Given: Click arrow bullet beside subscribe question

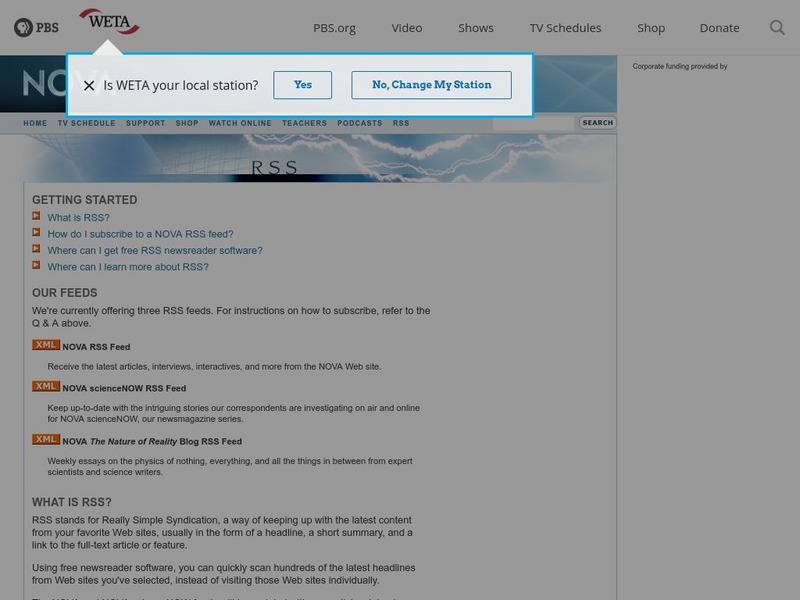Looking at the screenshot, I should coord(36,232).
